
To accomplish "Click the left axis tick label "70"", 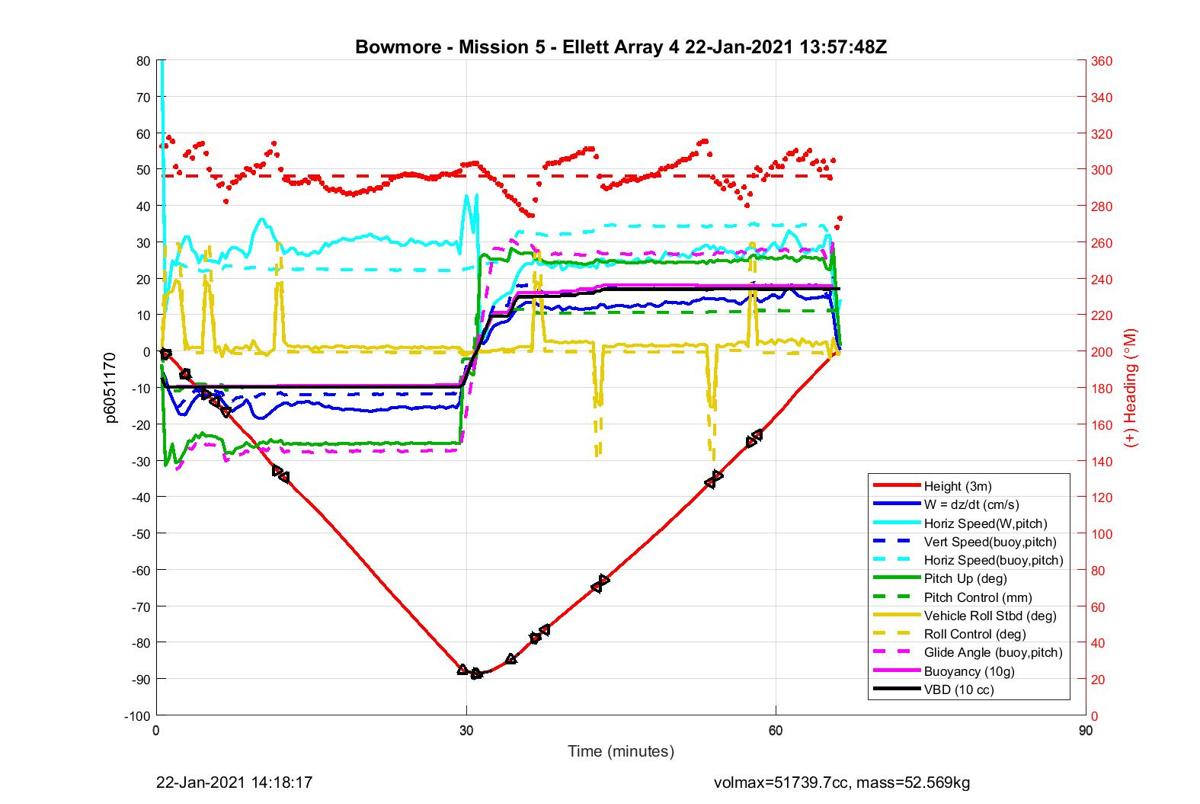I will tap(142, 98).
